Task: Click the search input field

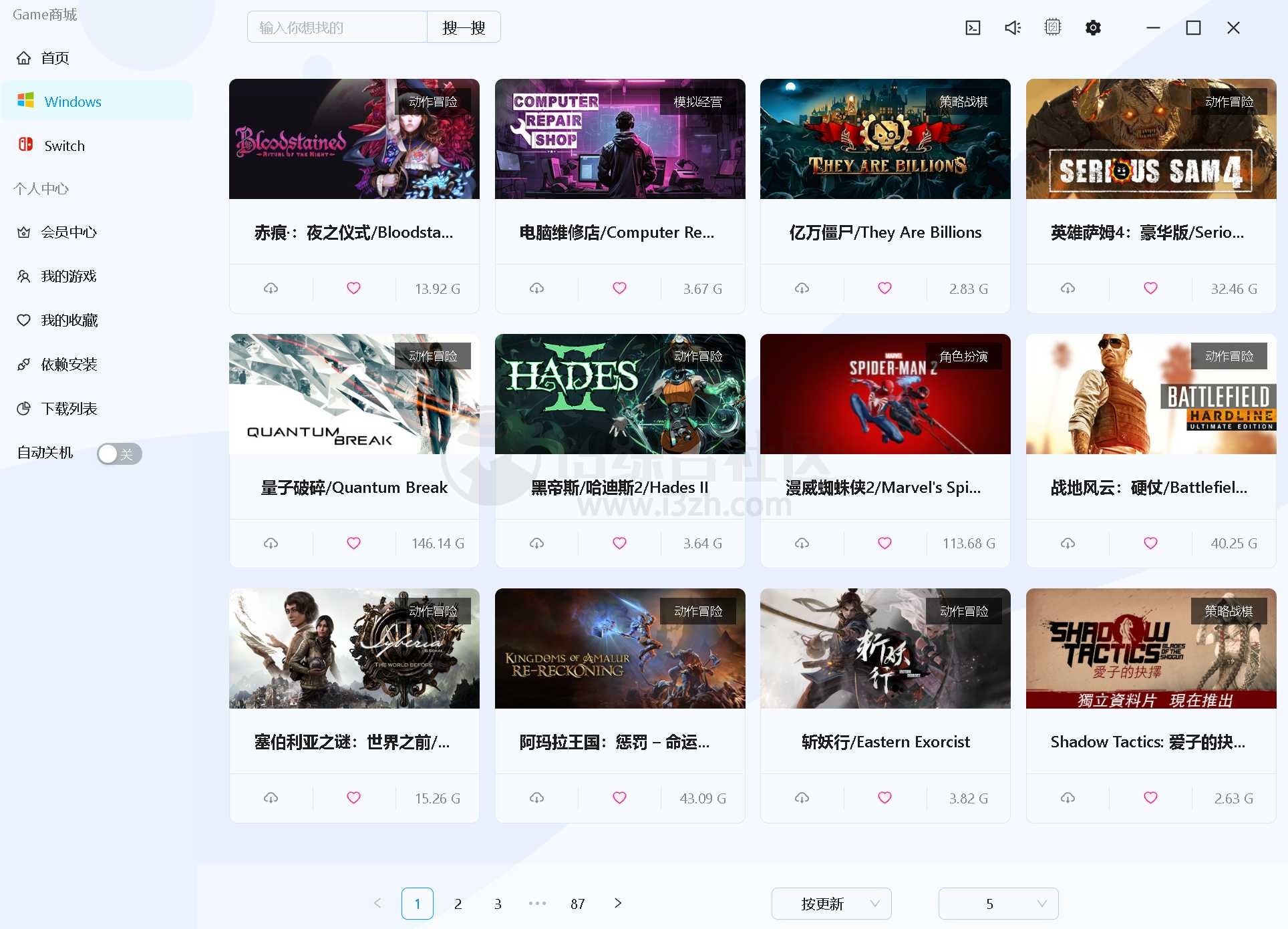Action: click(337, 27)
